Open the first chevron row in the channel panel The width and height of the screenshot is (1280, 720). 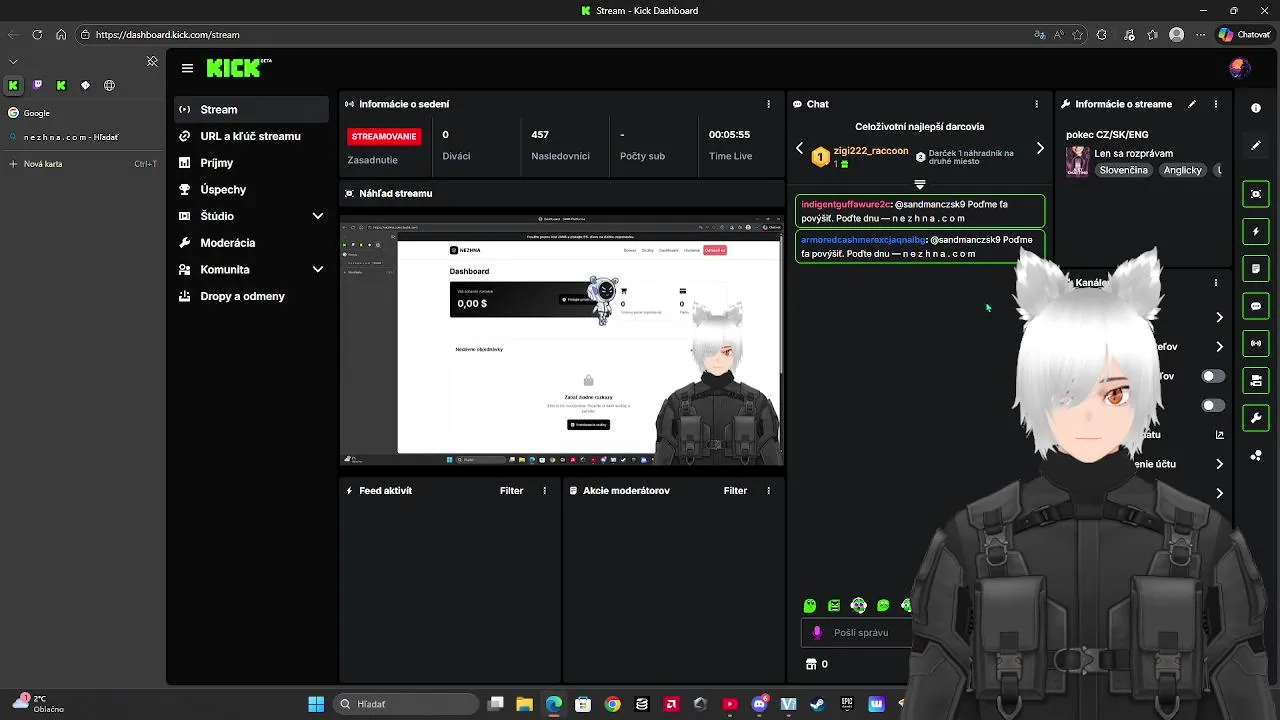click(x=1219, y=318)
